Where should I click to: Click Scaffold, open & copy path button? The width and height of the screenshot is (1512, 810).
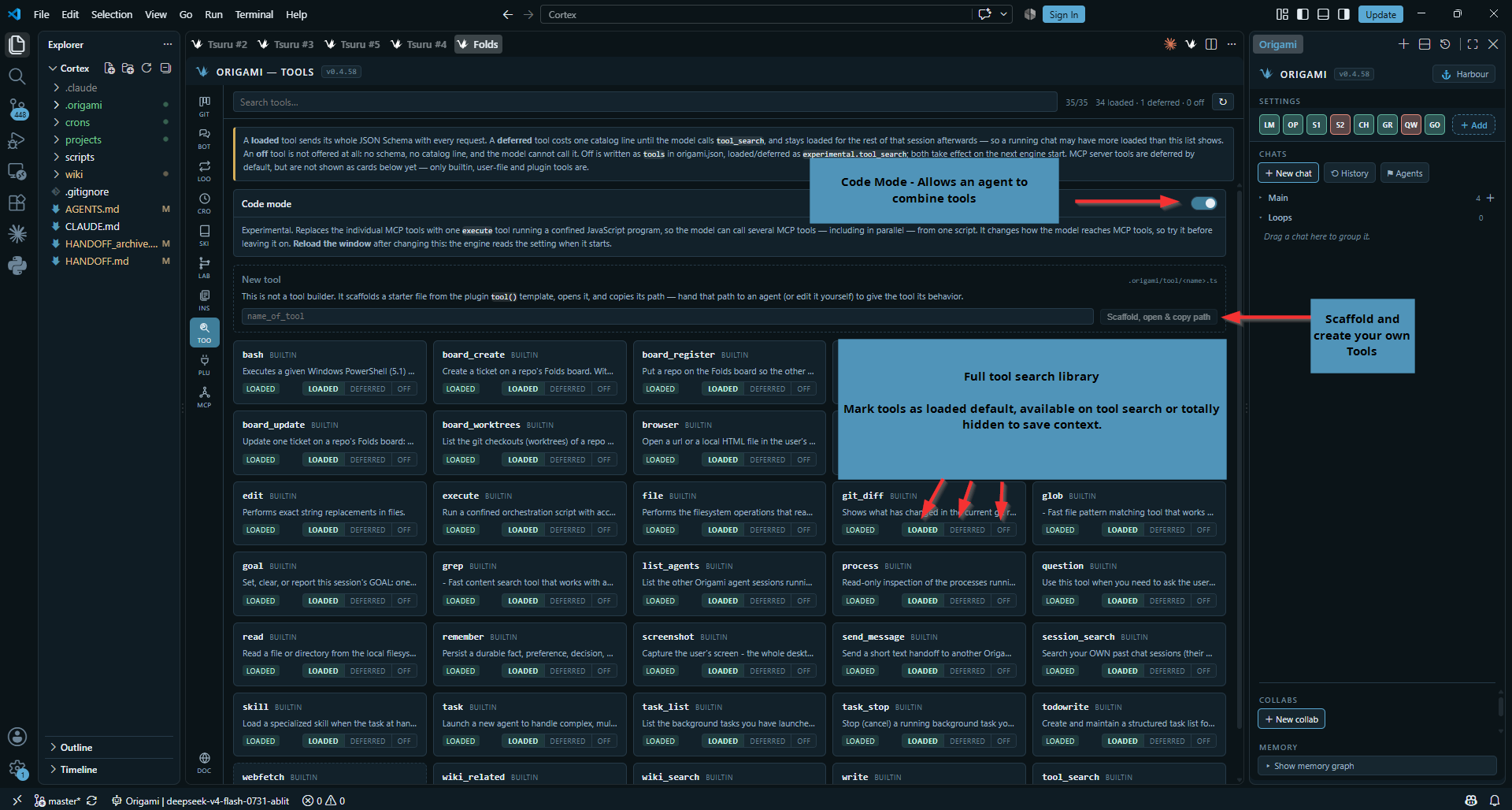(x=1158, y=317)
